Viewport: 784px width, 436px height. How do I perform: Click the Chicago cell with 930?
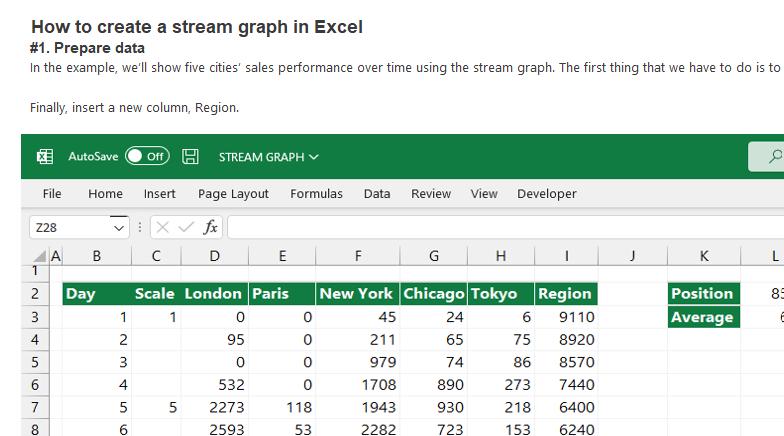point(434,407)
